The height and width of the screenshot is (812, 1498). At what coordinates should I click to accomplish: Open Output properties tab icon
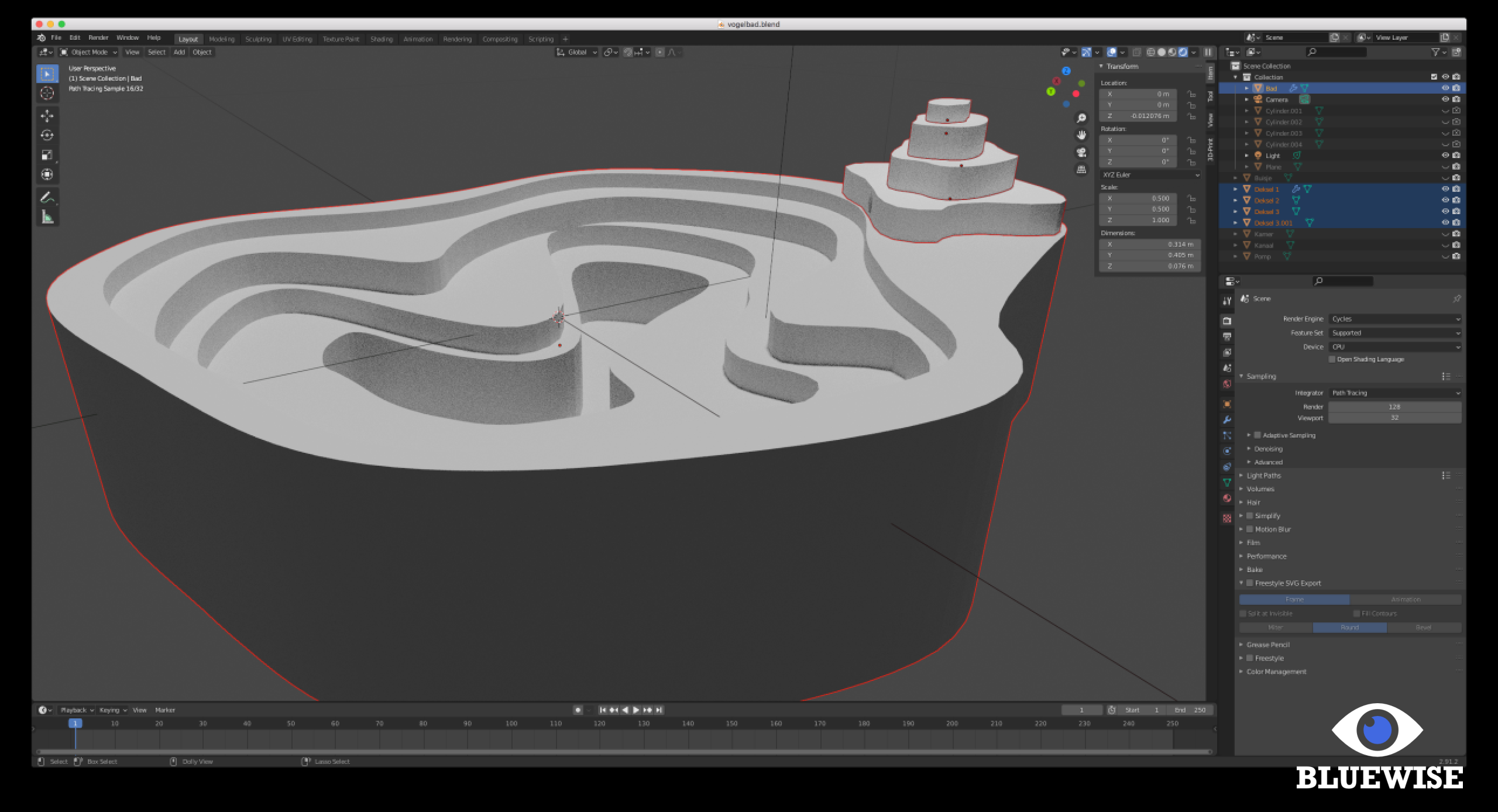tap(1227, 336)
